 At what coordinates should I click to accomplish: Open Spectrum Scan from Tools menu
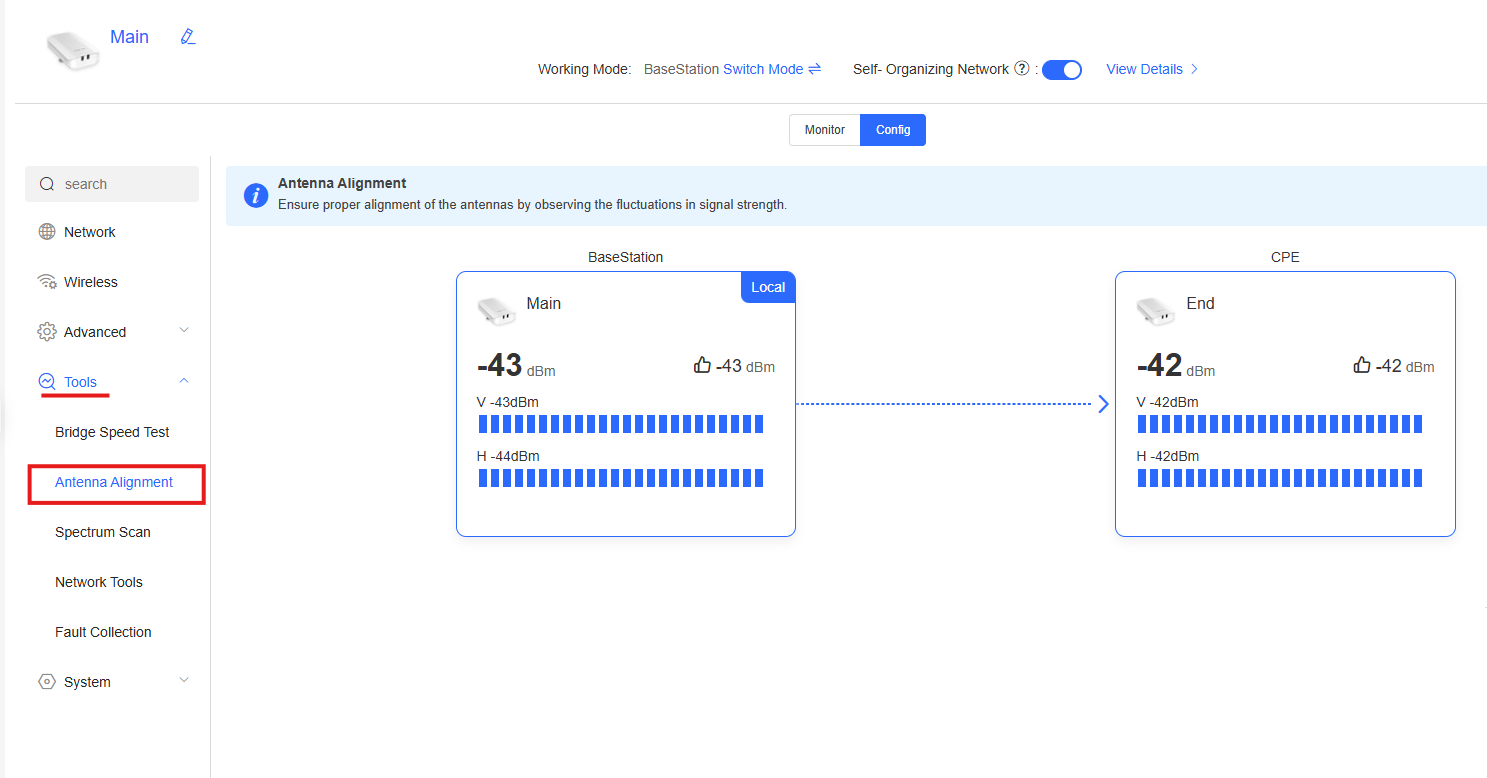click(x=103, y=532)
